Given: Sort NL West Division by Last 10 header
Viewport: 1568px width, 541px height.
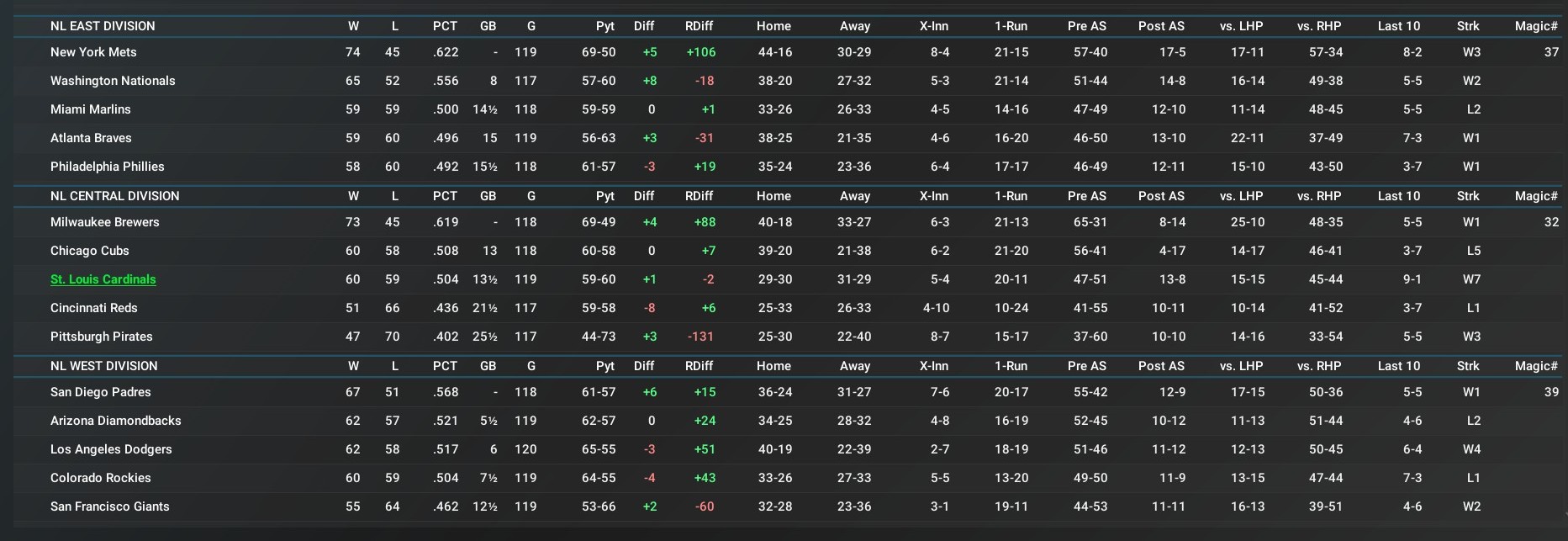Looking at the screenshot, I should (1398, 366).
